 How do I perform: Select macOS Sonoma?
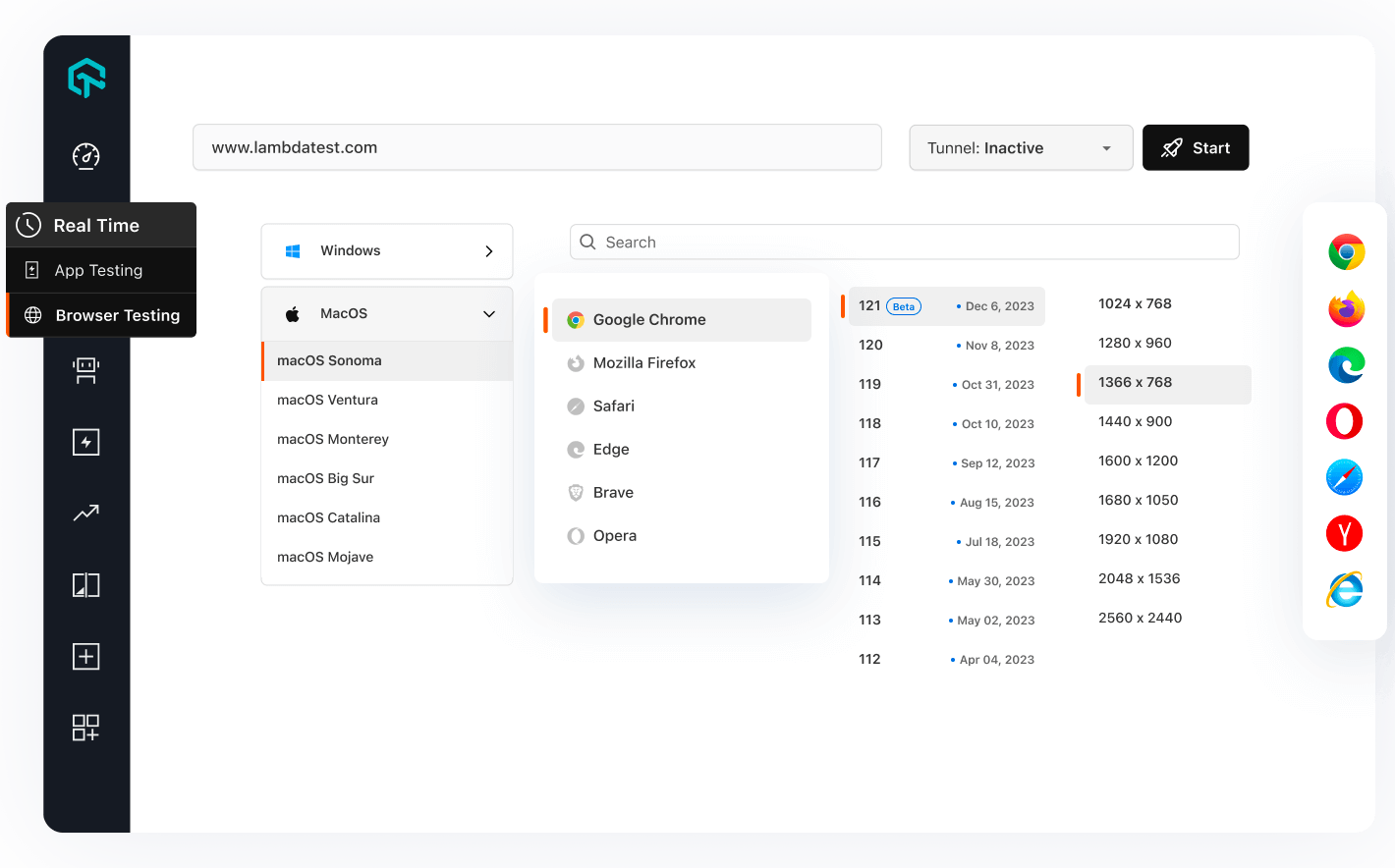(x=387, y=360)
